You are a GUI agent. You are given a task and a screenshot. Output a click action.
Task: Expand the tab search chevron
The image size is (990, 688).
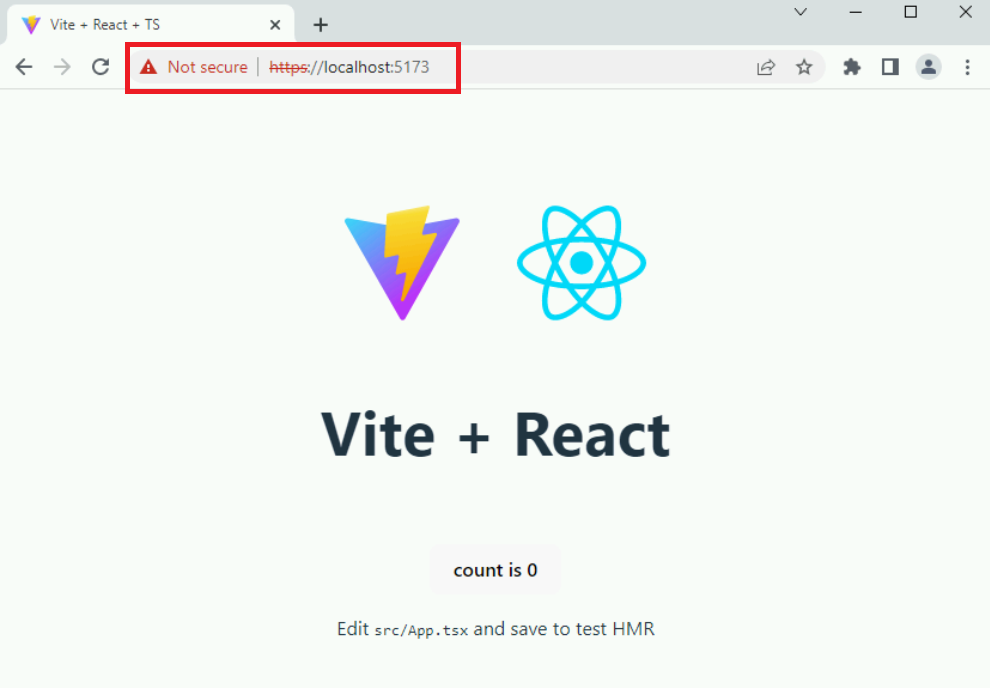(x=801, y=12)
